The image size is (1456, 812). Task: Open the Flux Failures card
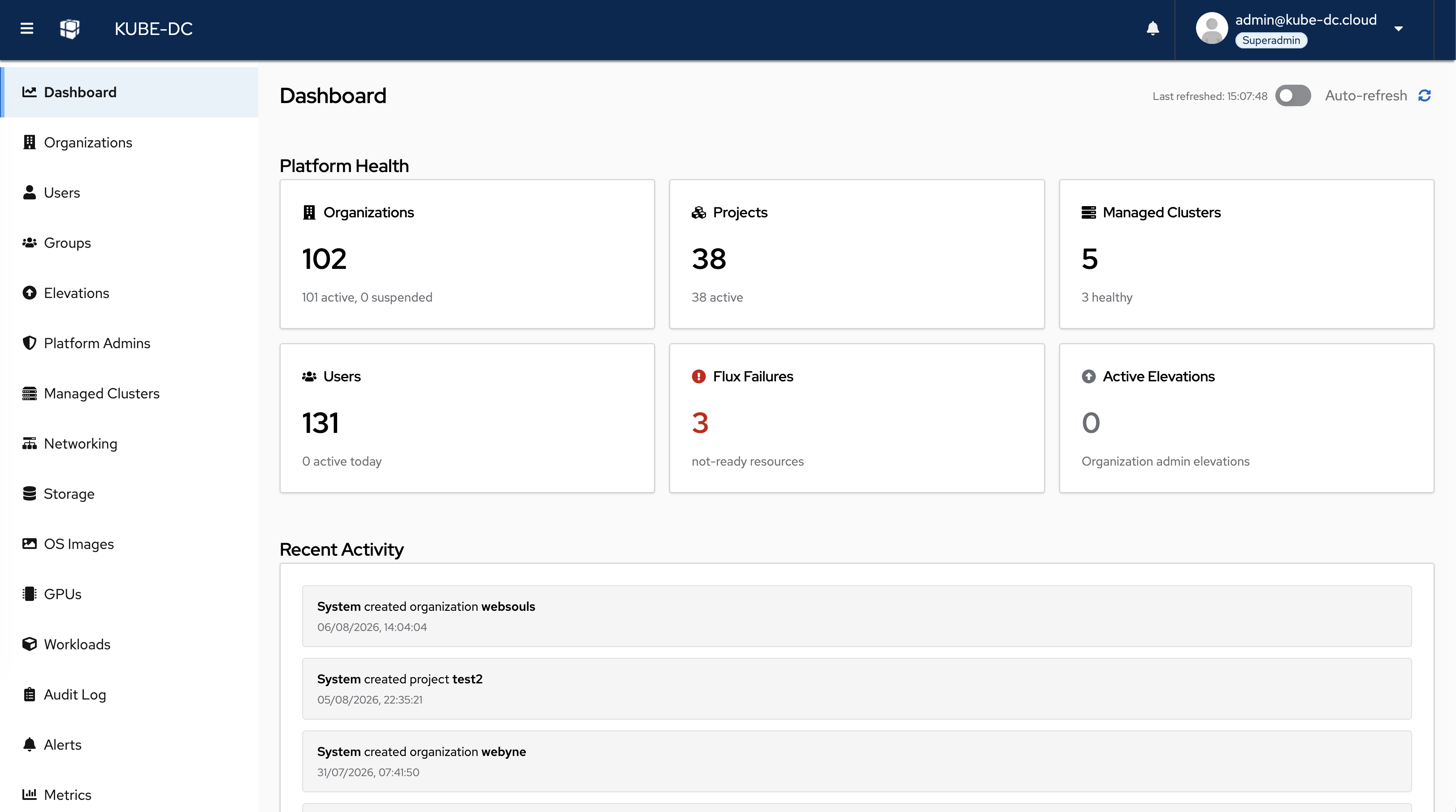click(x=857, y=418)
